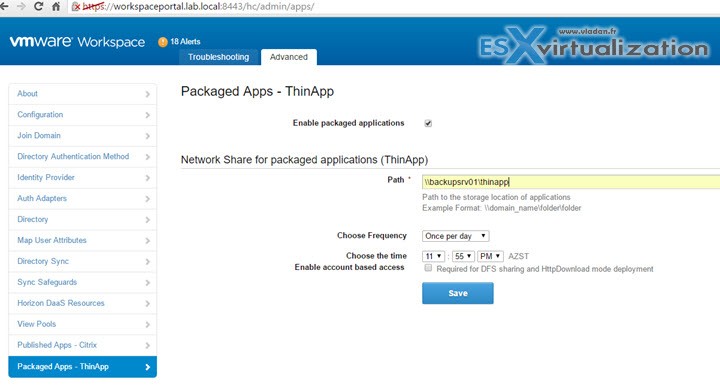Click the chevron in the Packaged Apps - ThinApp row

point(147,367)
